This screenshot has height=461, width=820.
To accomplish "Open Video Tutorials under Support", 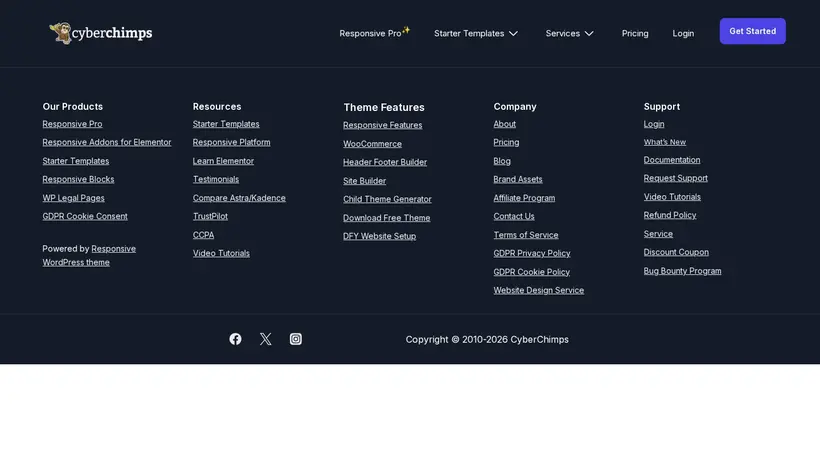I will tap(672, 197).
